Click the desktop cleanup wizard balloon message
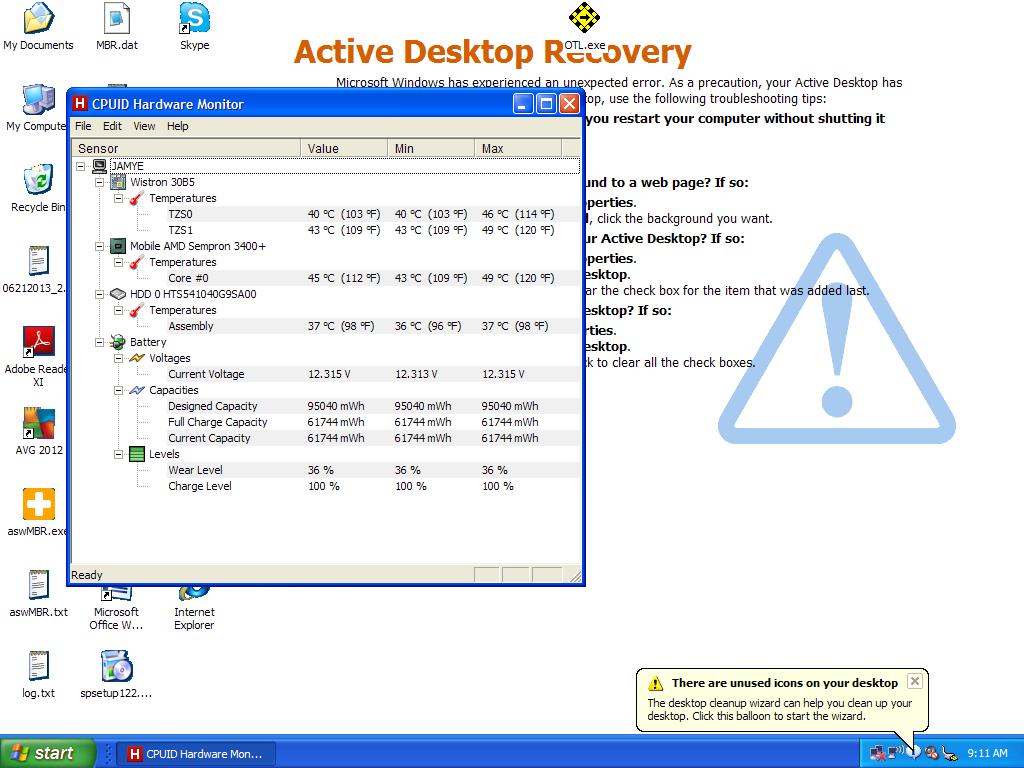 (x=780, y=709)
